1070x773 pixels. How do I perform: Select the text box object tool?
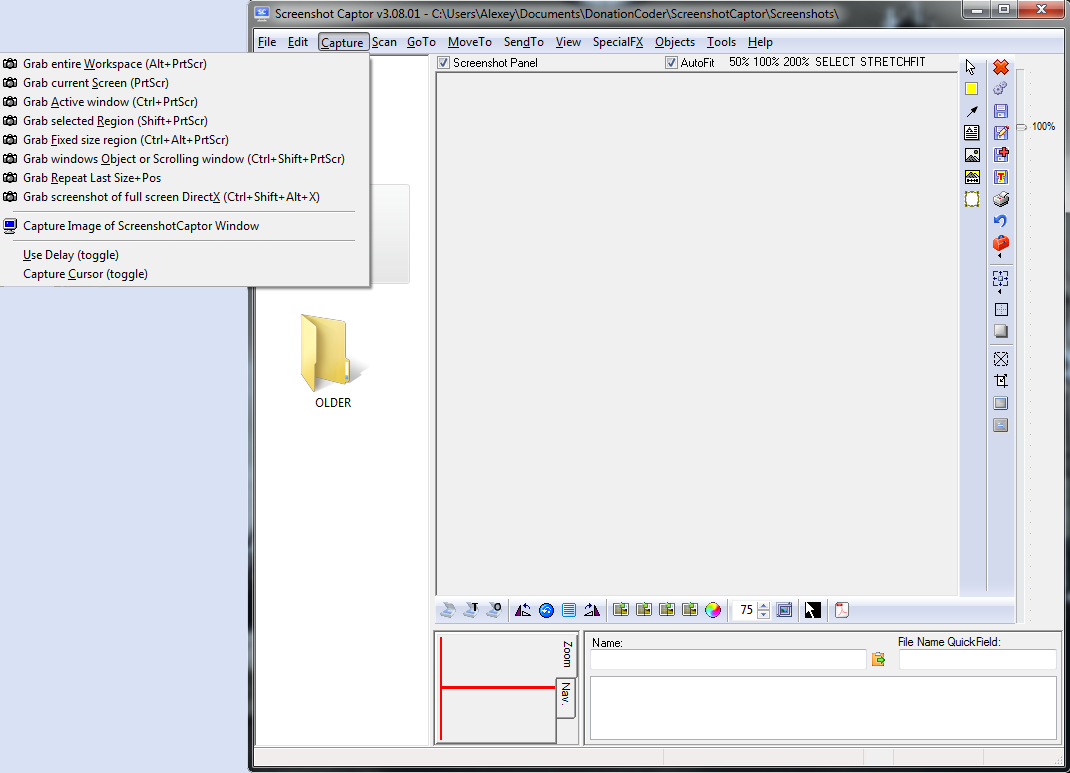972,133
